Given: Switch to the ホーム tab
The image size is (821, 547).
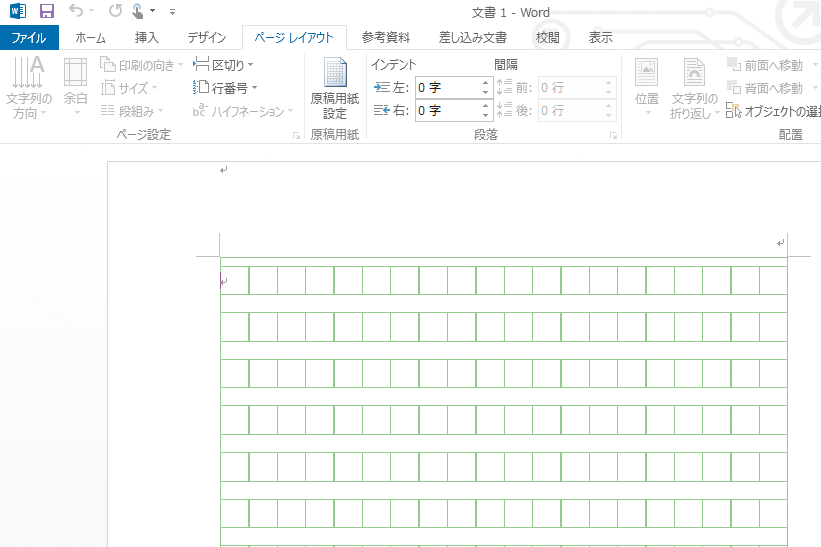Looking at the screenshot, I should pyautogui.click(x=91, y=38).
